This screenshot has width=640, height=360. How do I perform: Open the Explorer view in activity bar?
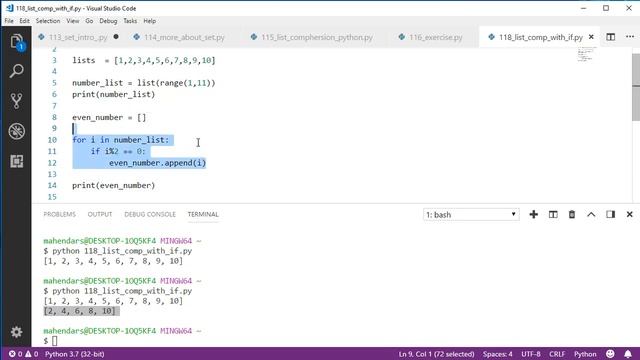16,42
